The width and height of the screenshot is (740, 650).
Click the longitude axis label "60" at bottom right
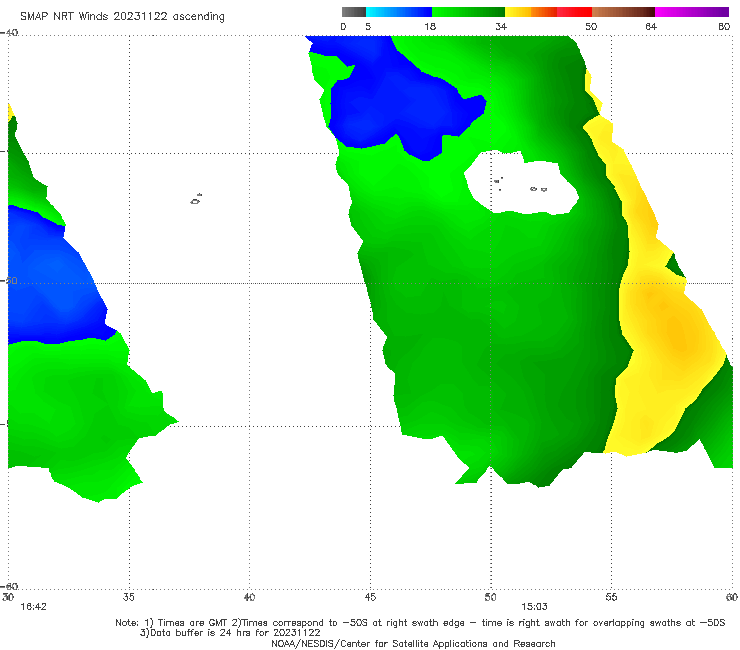pyautogui.click(x=732, y=597)
